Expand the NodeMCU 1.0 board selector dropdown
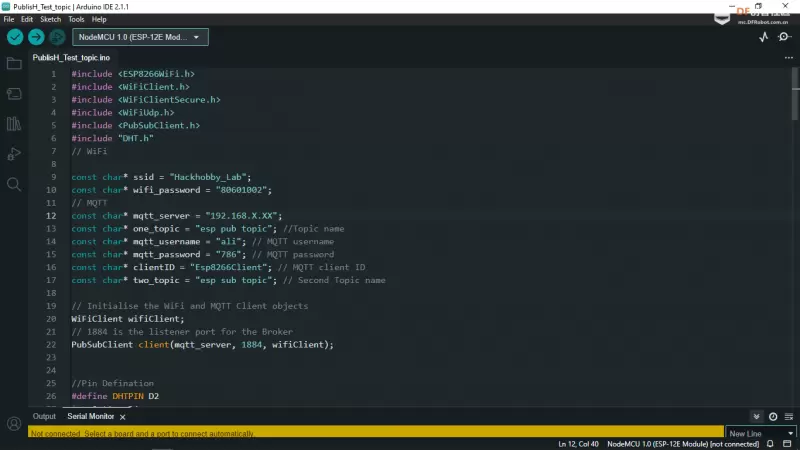Image resolution: width=800 pixels, height=450 pixels. [x=140, y=37]
